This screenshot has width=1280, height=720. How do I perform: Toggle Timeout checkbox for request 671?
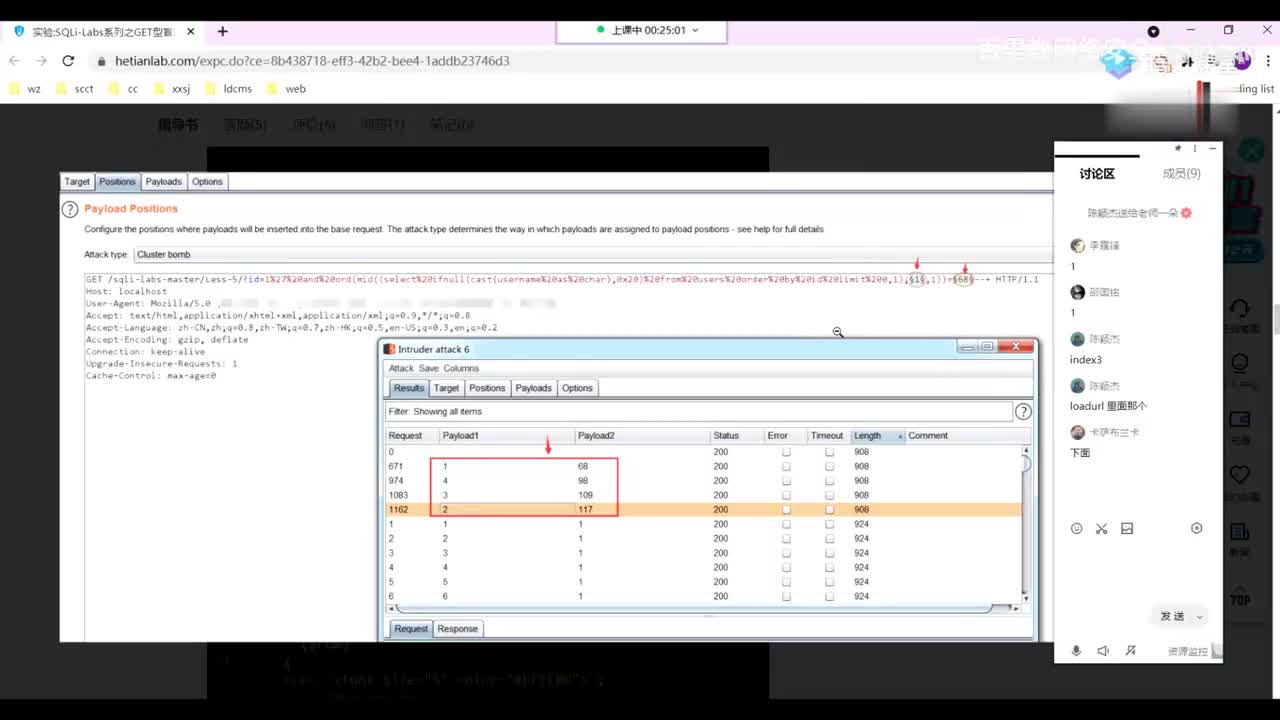pyautogui.click(x=829, y=467)
